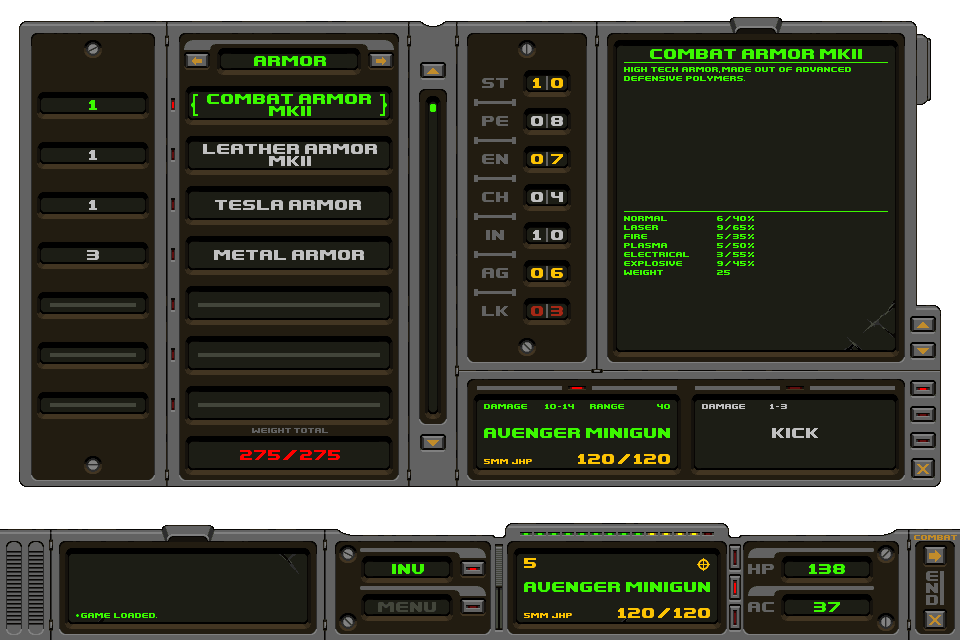Click the IN stat value 10
The width and height of the screenshot is (960, 640).
[x=547, y=235]
